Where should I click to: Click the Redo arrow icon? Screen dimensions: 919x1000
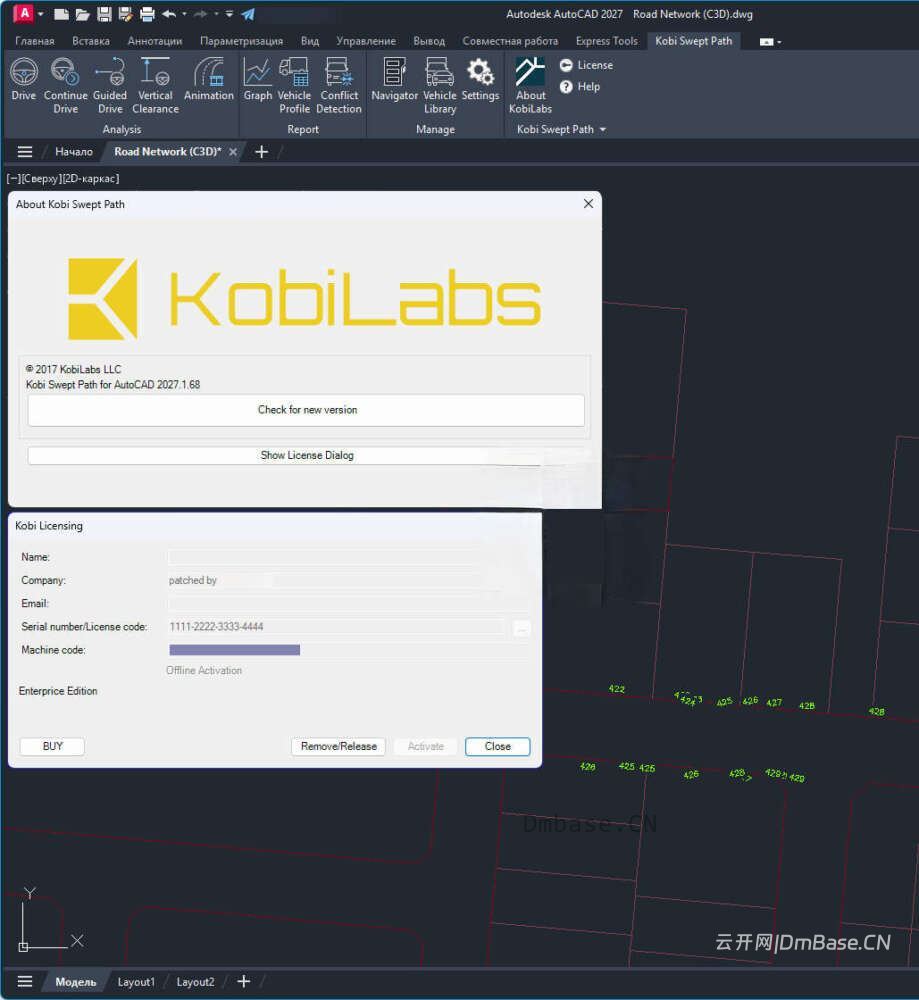point(201,14)
